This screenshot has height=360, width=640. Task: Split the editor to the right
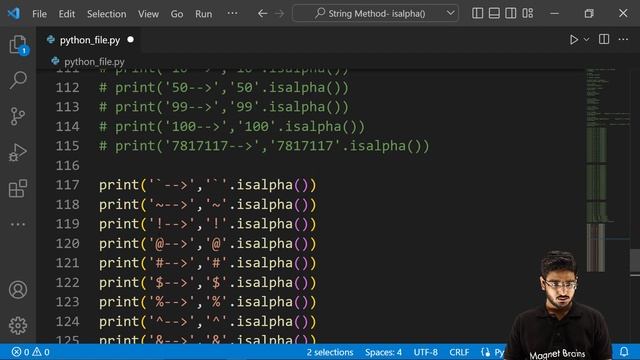(x=604, y=39)
